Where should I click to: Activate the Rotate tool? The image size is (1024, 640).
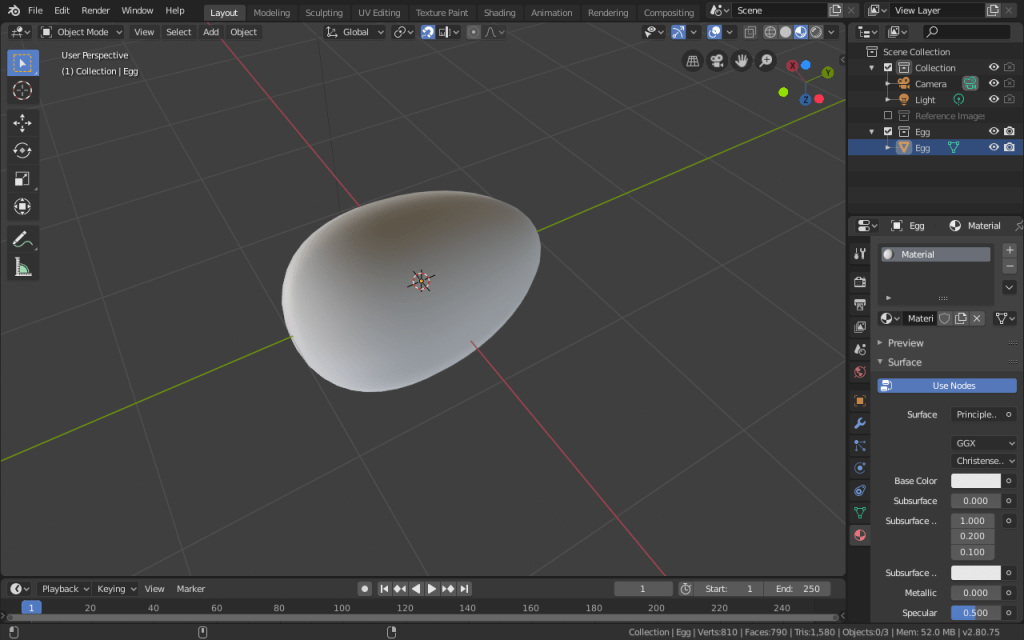coord(21,150)
